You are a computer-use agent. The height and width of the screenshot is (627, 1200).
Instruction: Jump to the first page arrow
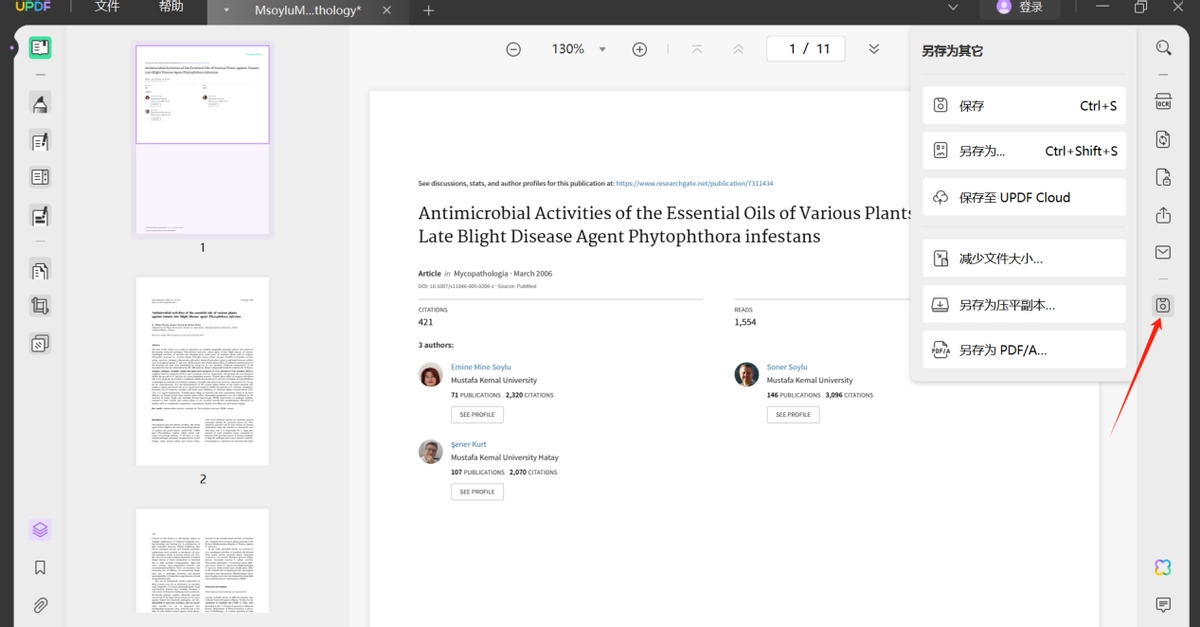coord(697,49)
